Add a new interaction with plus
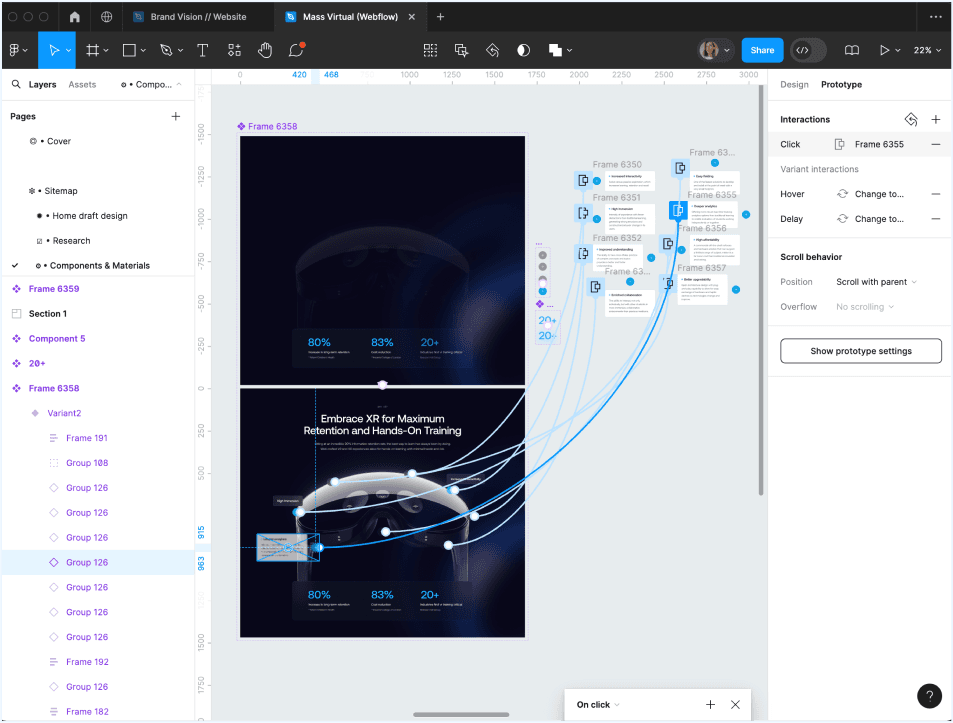The width and height of the screenshot is (953, 723). (936, 119)
